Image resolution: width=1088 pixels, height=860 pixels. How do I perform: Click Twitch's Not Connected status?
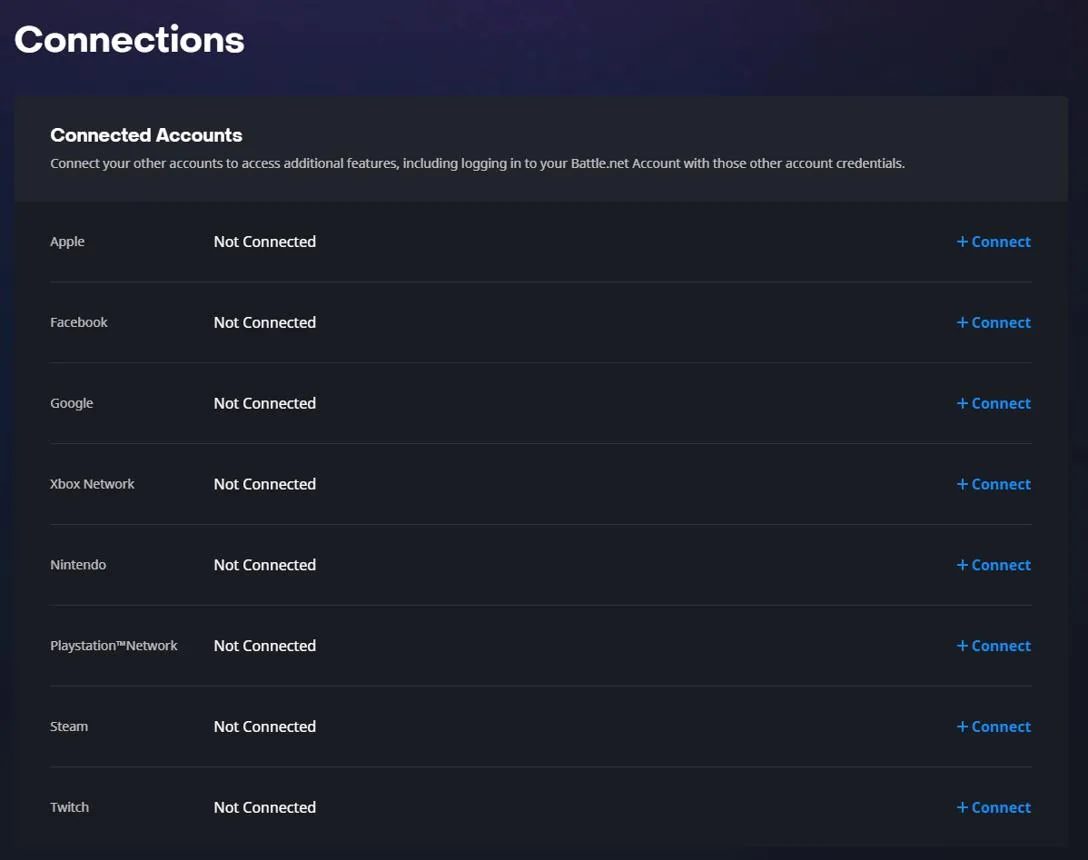click(x=265, y=808)
